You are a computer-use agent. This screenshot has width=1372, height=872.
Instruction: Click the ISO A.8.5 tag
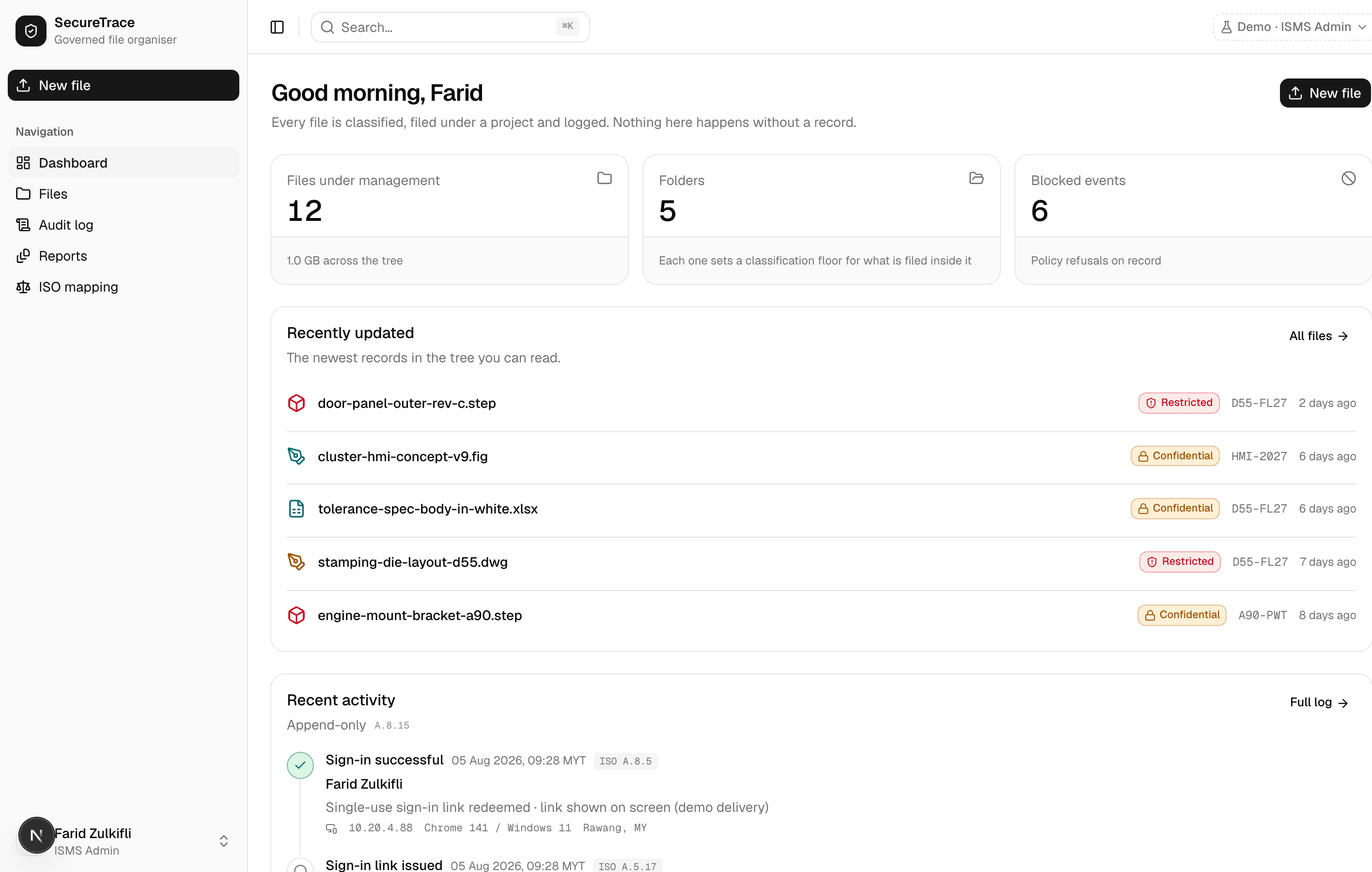pos(625,762)
